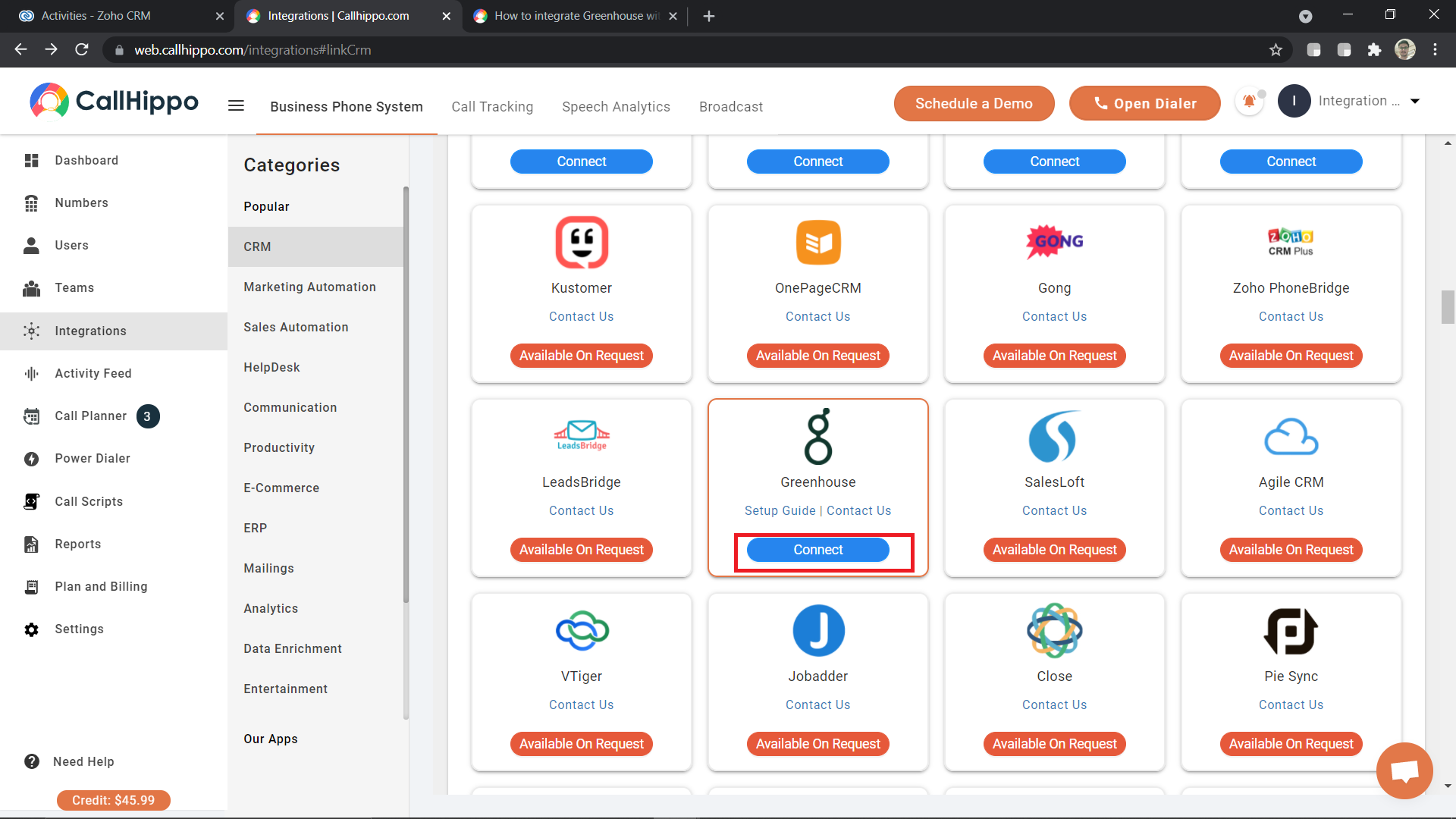Click the Power Dialer icon
The image size is (1456, 819).
[31, 459]
